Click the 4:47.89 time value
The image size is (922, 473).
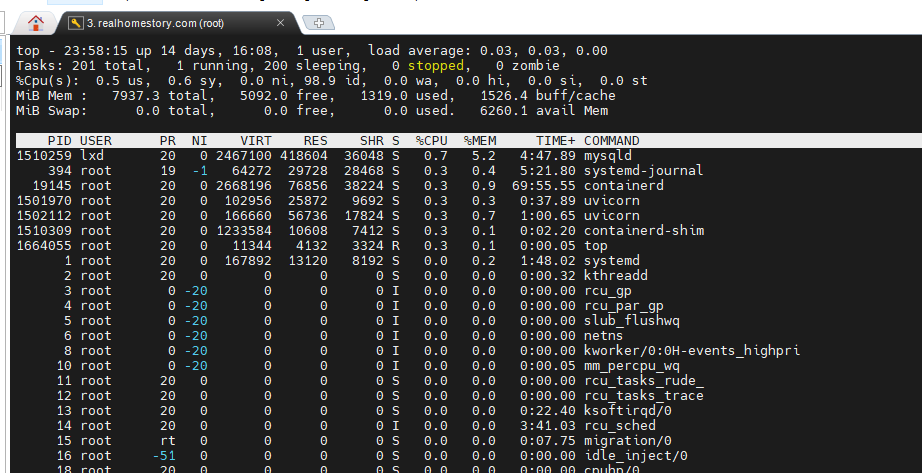tap(548, 156)
